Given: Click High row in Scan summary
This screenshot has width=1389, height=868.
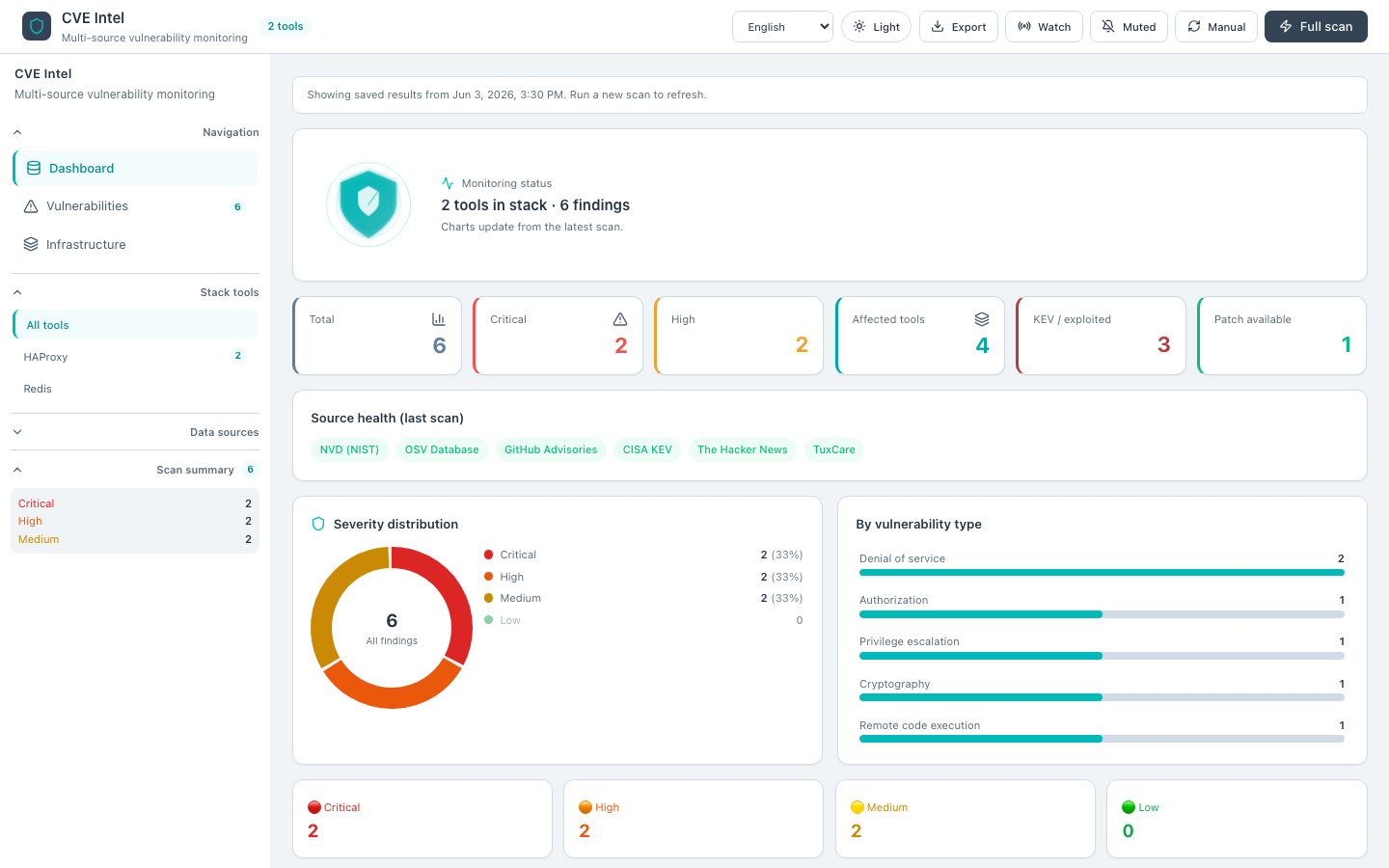Looking at the screenshot, I should pos(135,521).
